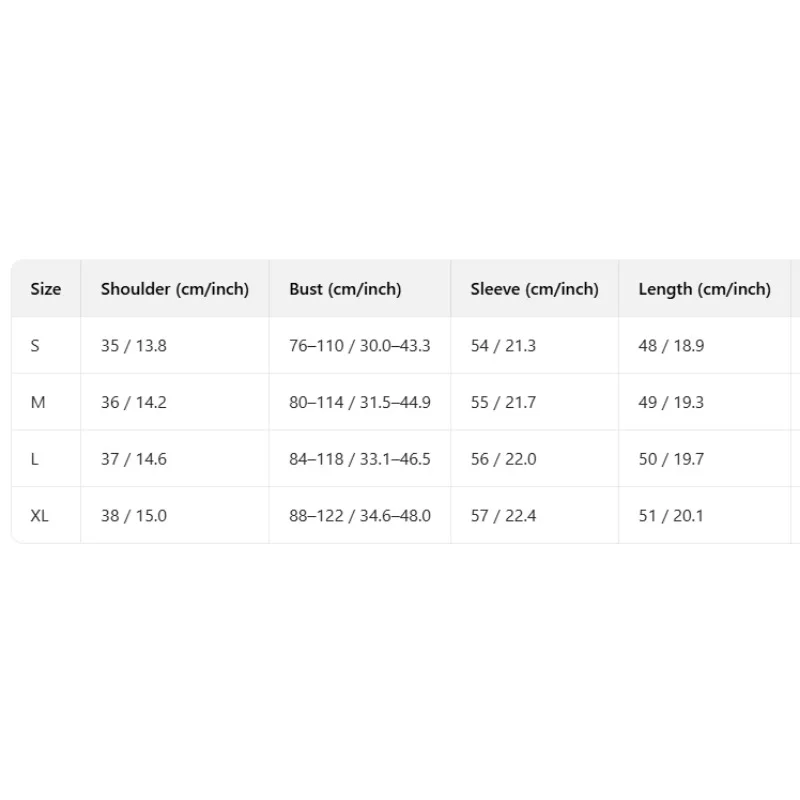Click shoulder value 35 / 13.8

[x=134, y=345]
